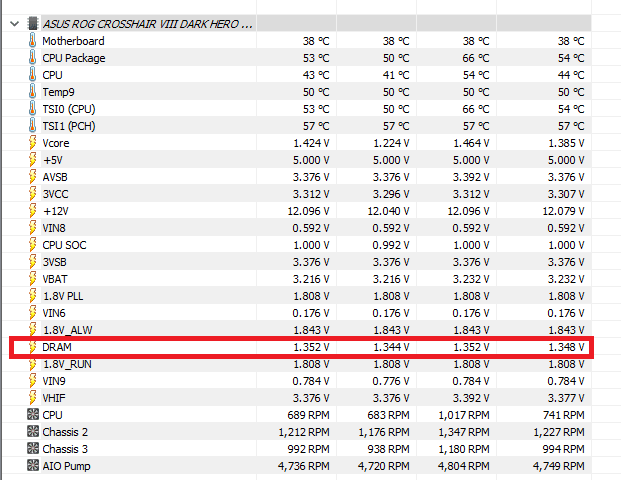621x480 pixels.
Task: Click lightning bolt icon beside AVSB
Action: point(32,177)
